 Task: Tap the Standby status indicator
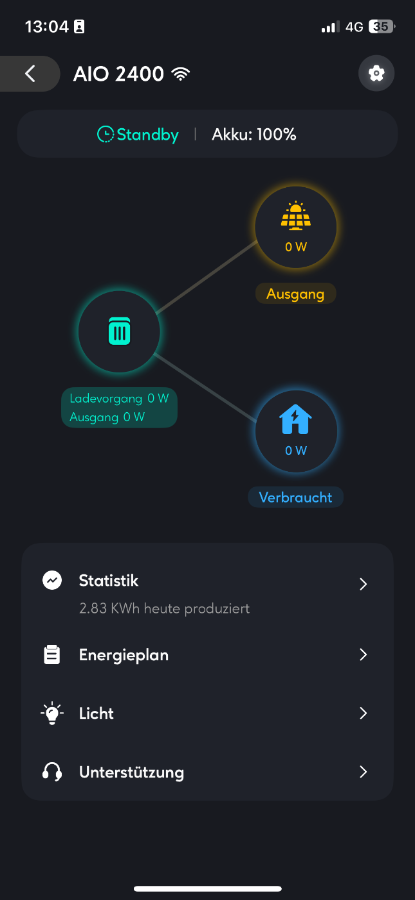tap(138, 135)
